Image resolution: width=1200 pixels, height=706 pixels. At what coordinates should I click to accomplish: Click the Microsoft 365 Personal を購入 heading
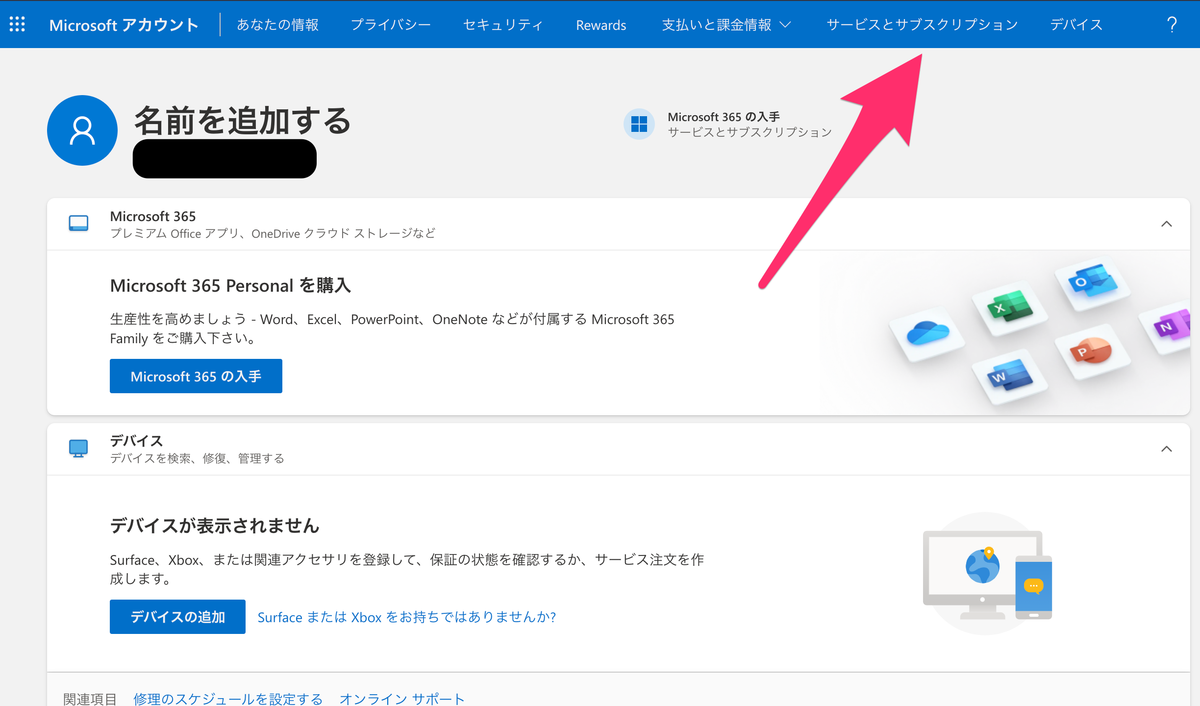tap(231, 285)
